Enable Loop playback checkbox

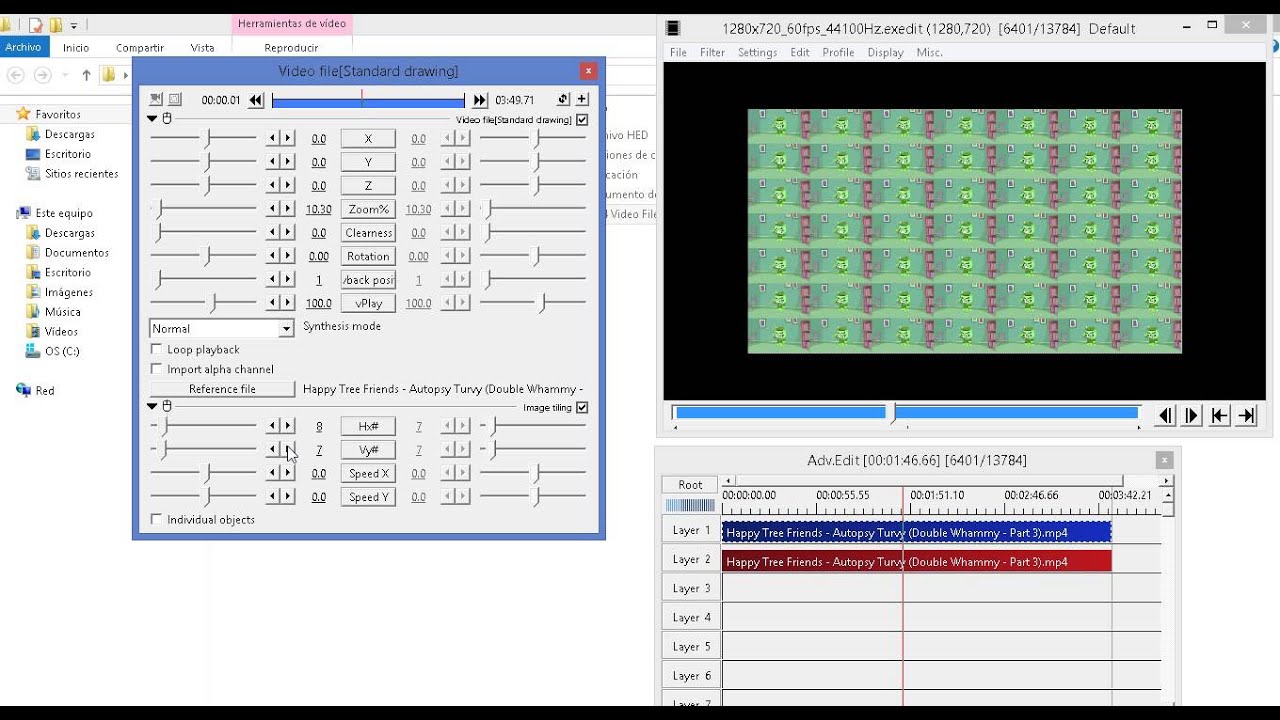coord(156,349)
